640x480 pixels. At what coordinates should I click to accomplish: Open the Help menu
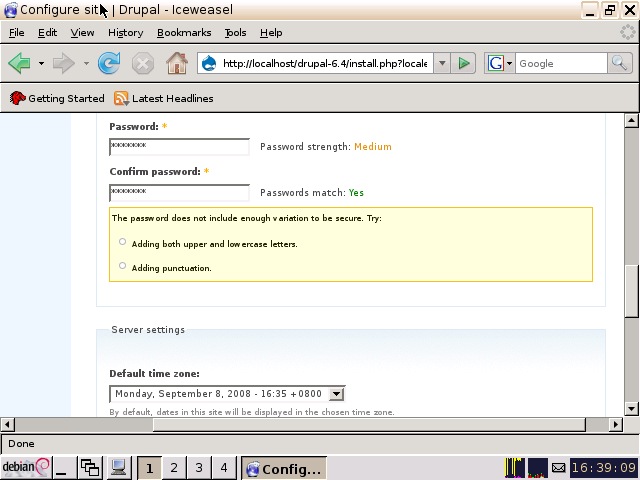tap(271, 33)
